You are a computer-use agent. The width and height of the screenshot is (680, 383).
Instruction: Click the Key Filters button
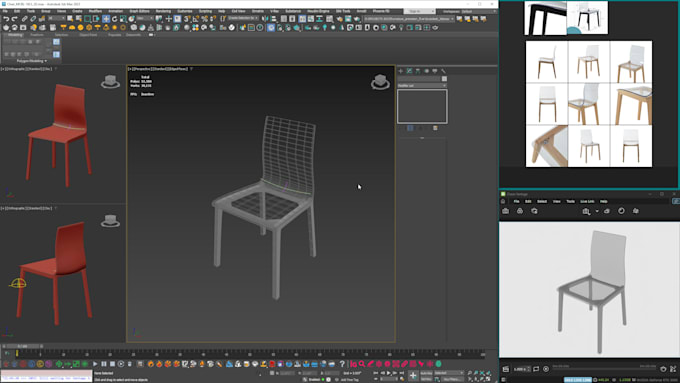(453, 379)
